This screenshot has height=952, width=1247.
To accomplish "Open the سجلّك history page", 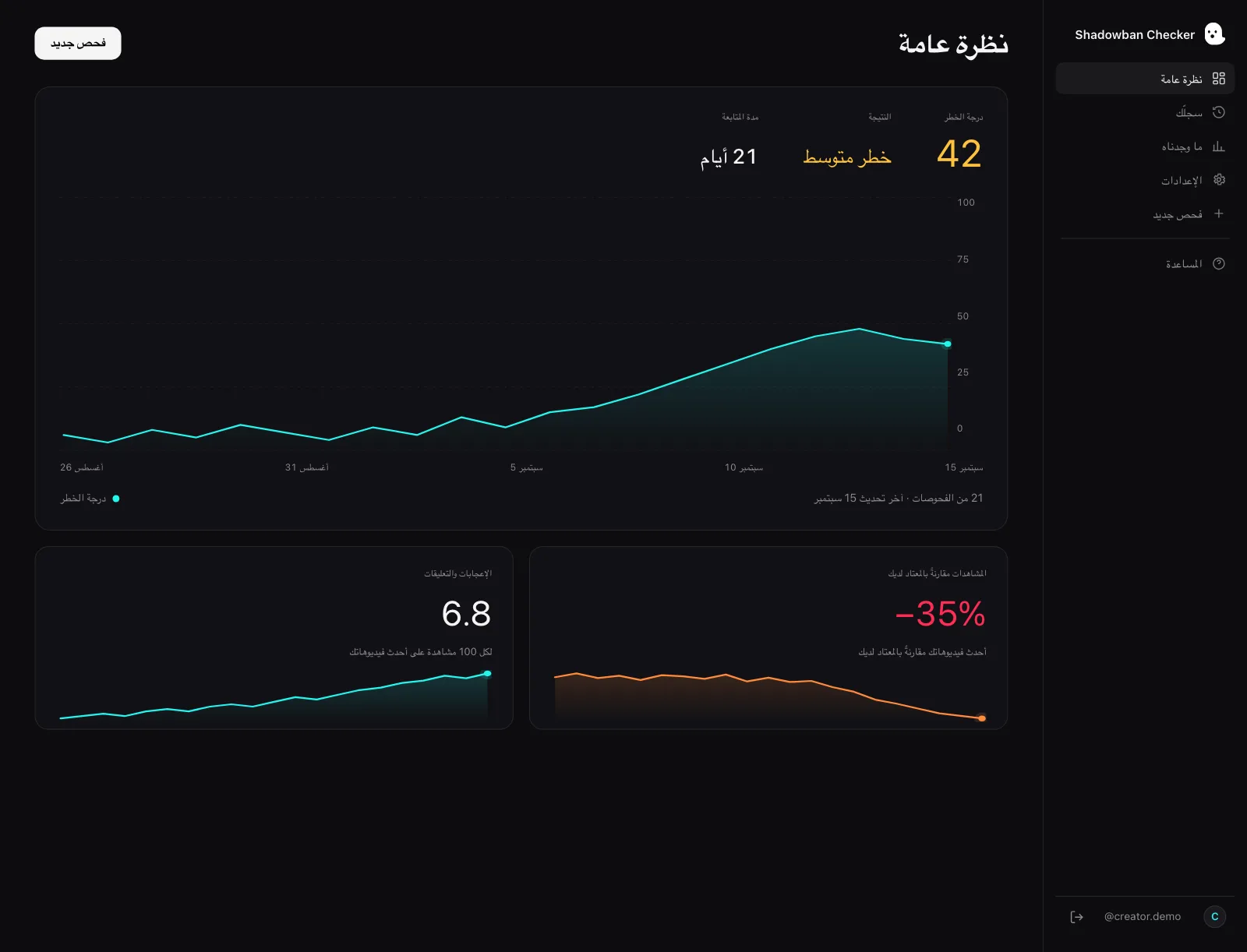I will [1145, 112].
